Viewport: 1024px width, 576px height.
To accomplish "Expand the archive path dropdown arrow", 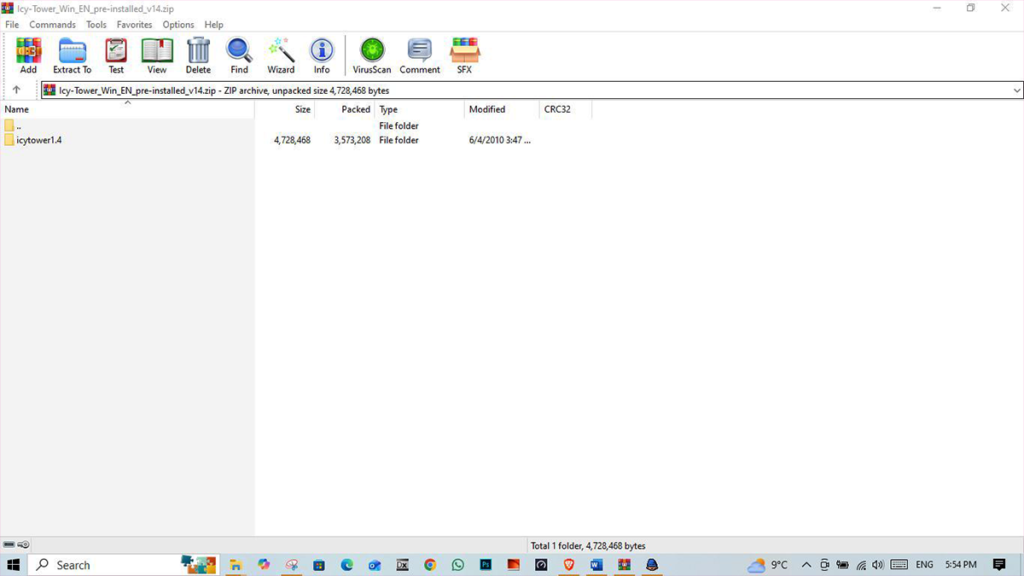I will coord(1016,91).
